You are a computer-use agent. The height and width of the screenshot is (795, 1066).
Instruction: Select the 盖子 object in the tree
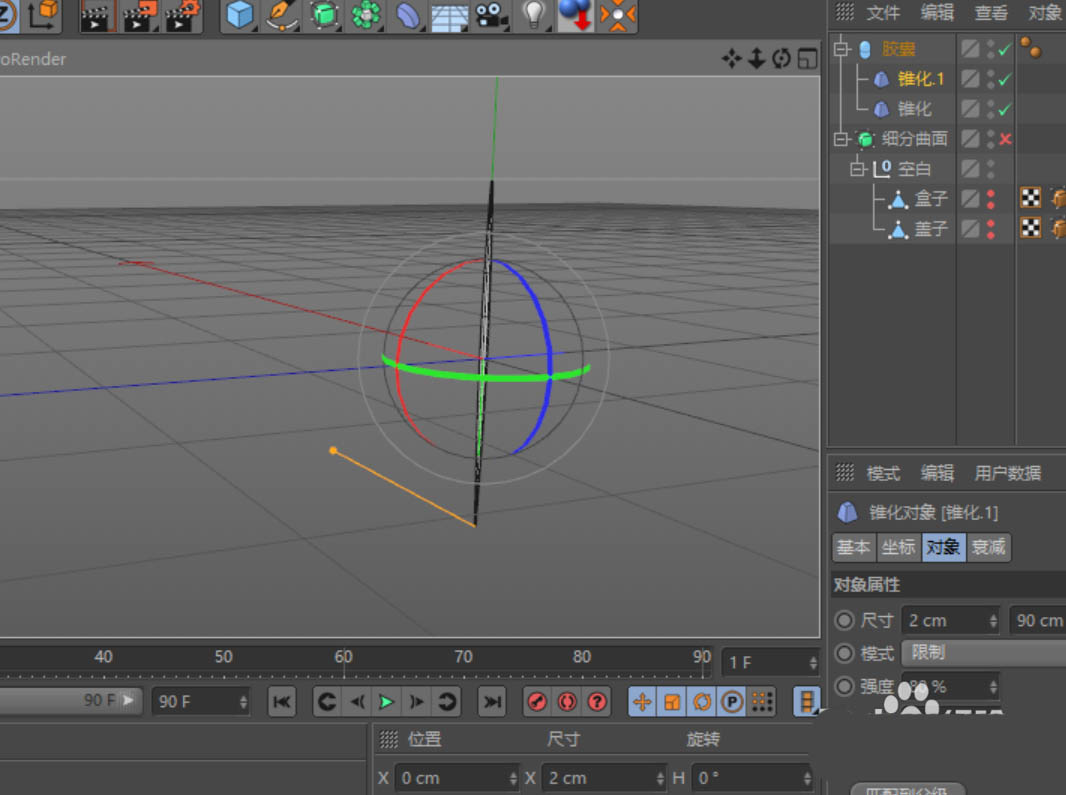click(930, 229)
